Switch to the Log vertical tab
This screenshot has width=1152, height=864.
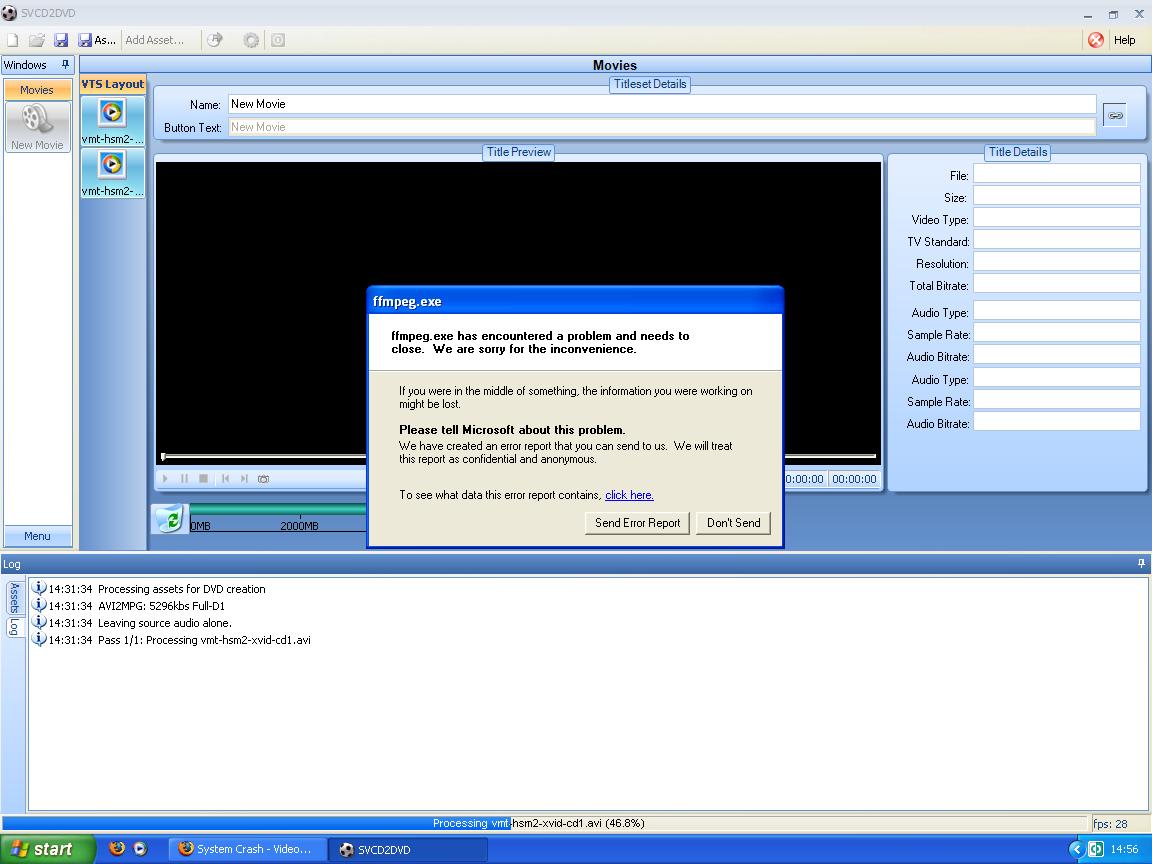click(x=14, y=627)
